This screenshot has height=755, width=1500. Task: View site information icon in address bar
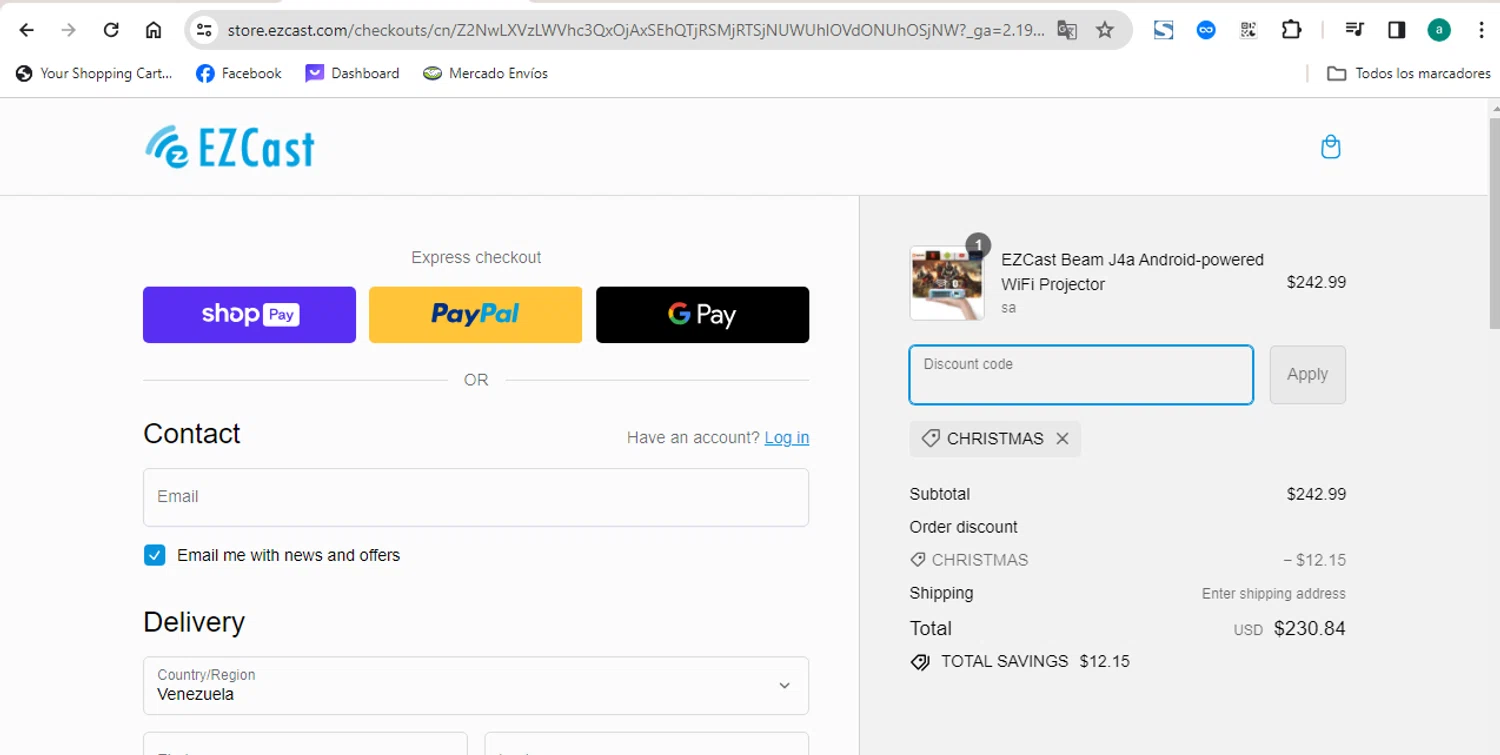[x=204, y=30]
